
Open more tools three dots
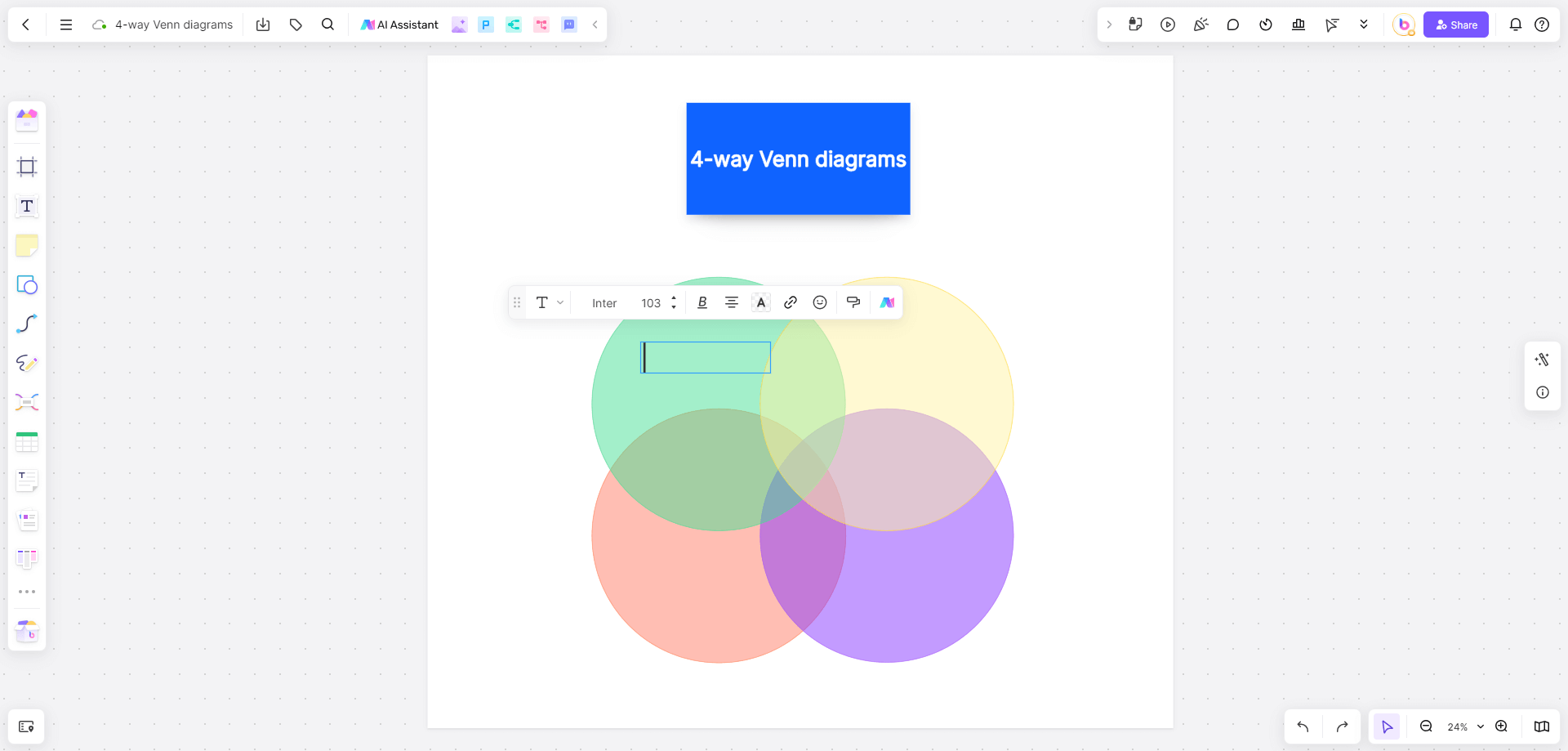click(x=27, y=592)
